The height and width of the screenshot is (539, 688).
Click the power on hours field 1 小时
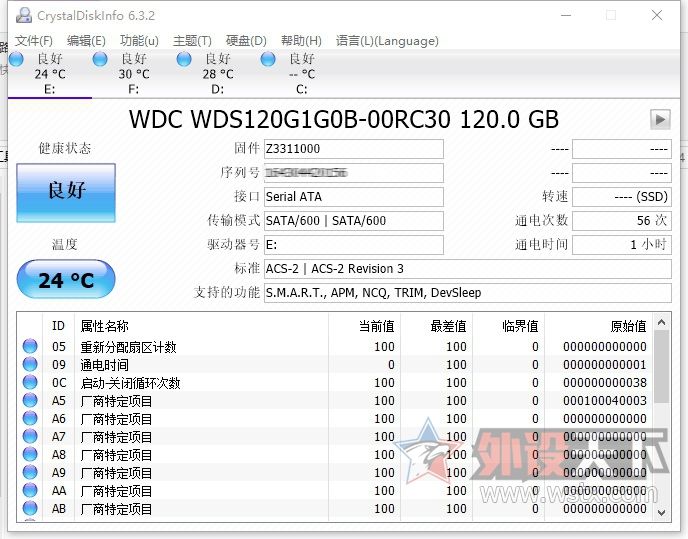[x=622, y=244]
